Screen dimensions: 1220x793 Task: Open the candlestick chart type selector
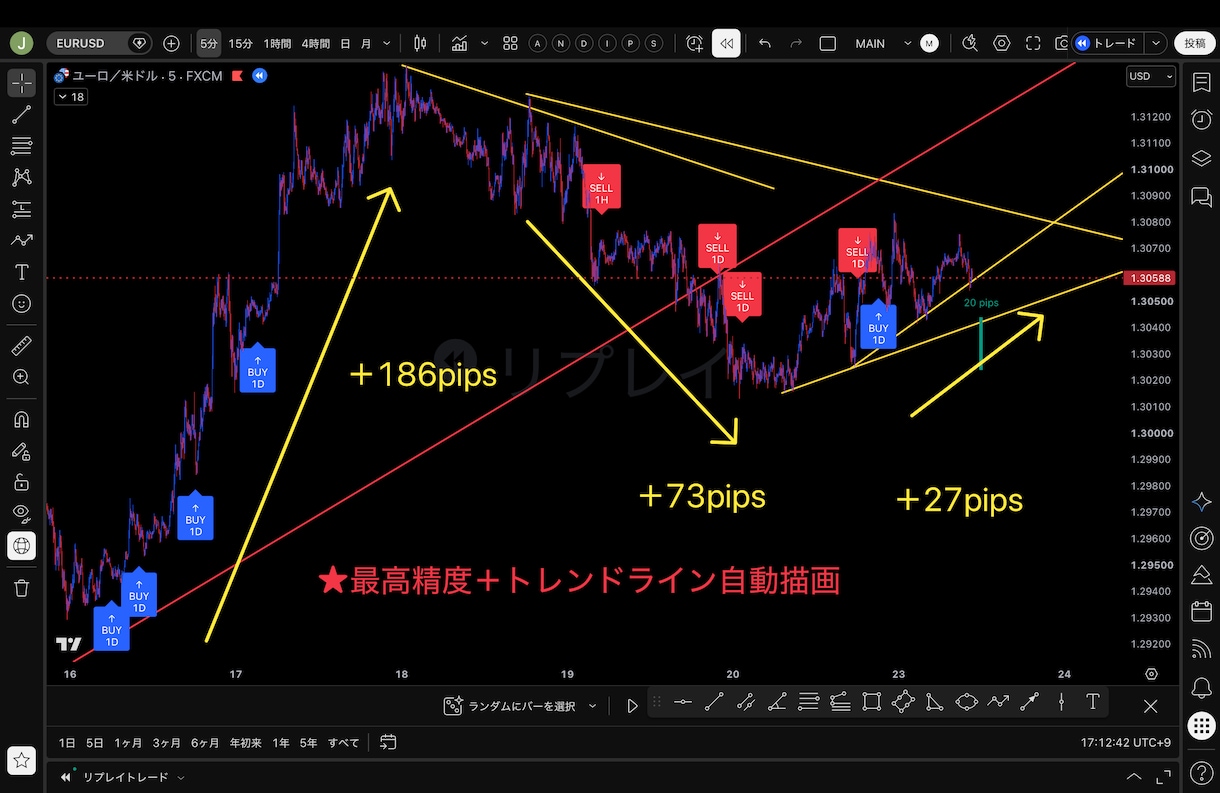click(x=420, y=43)
